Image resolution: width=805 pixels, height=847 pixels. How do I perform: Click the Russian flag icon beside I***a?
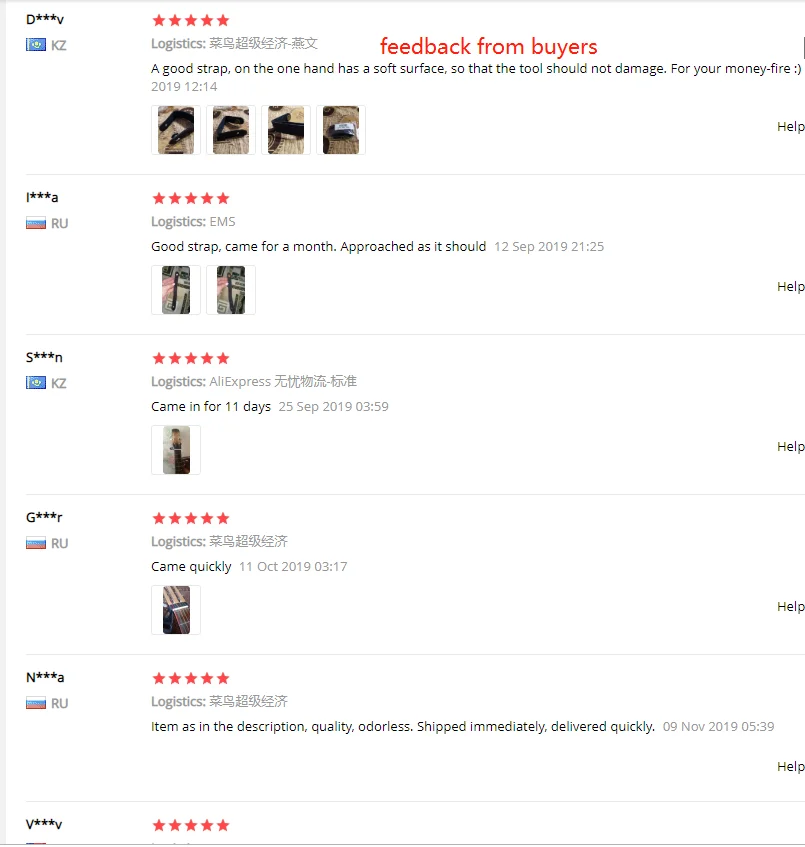pyautogui.click(x=36, y=223)
